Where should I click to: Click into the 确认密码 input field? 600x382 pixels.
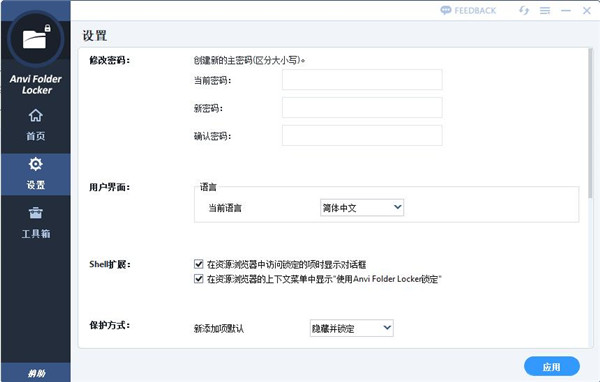[x=362, y=135]
